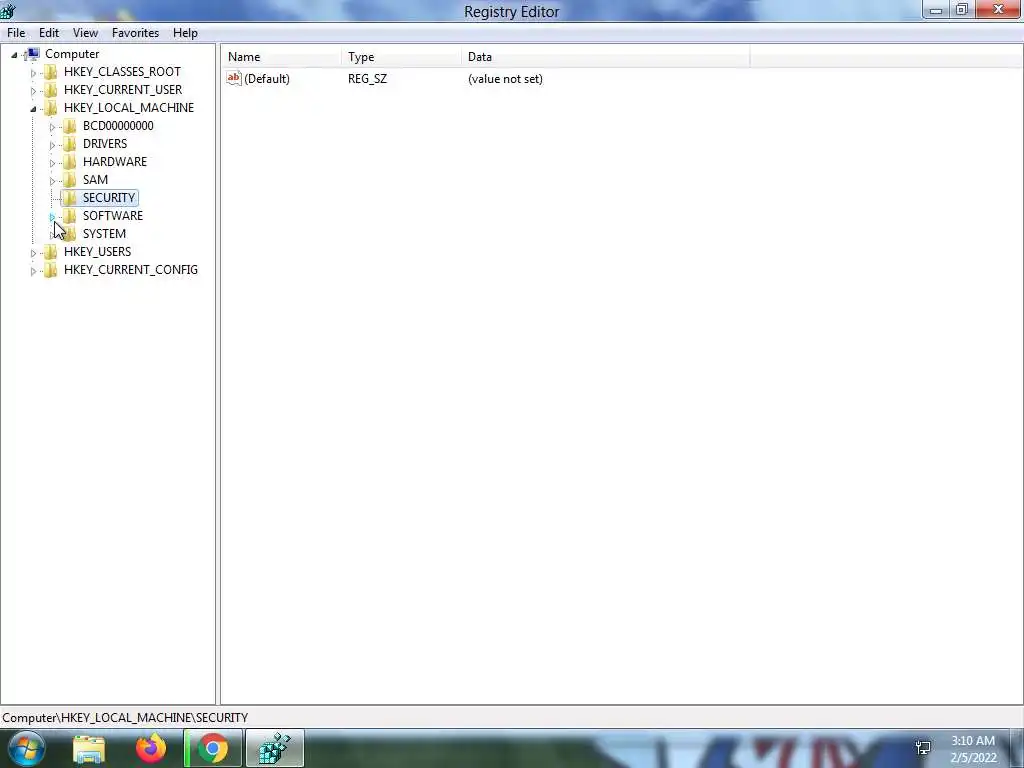This screenshot has width=1024, height=768.
Task: Select the HKEY_LOCAL_MACHINE key
Action: [x=129, y=108]
